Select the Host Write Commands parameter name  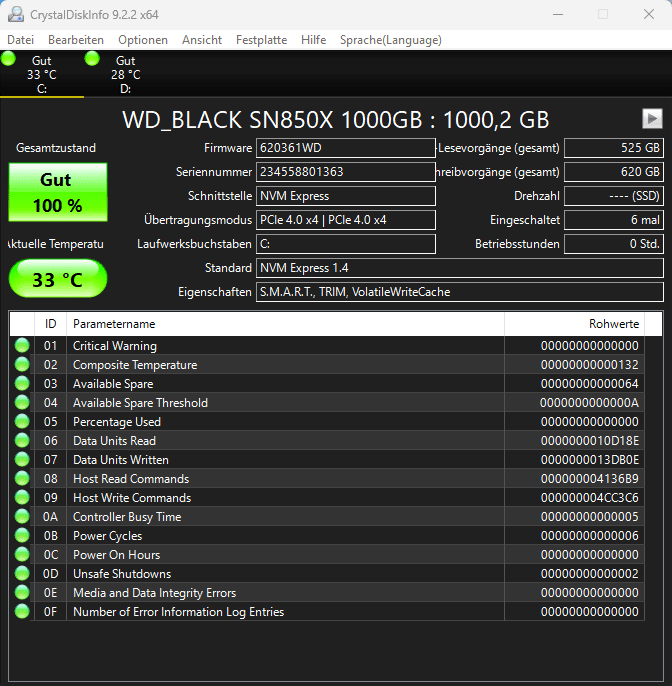(x=132, y=498)
